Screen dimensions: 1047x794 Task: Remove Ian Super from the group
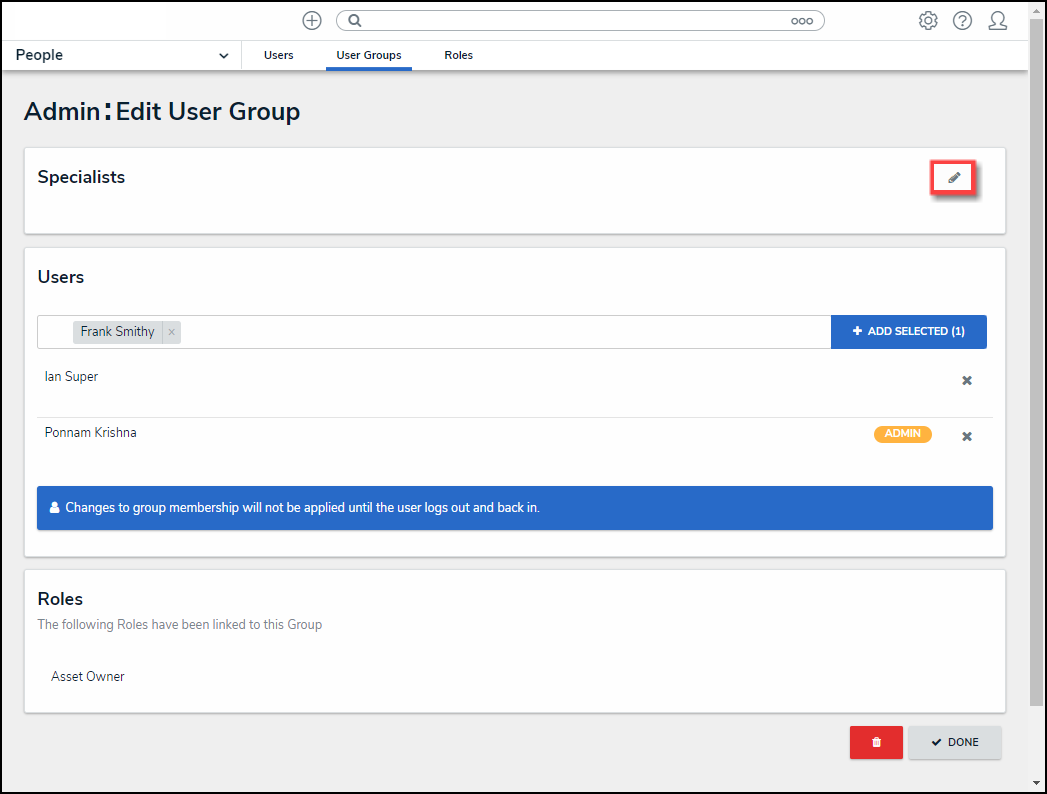tap(967, 381)
